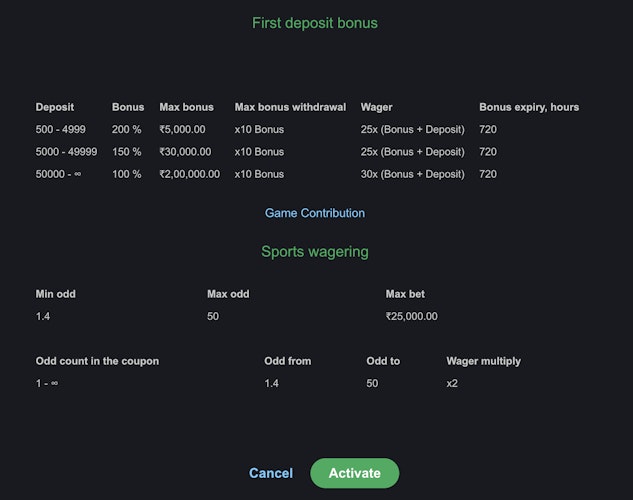633x500 pixels.
Task: Select the Wager multiply x2 value
Action: (452, 383)
